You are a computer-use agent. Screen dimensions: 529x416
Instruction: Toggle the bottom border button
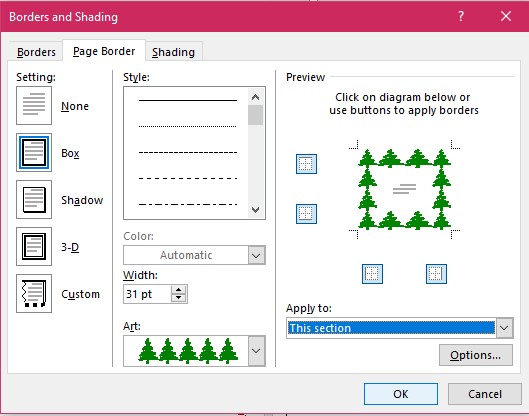[x=306, y=214]
